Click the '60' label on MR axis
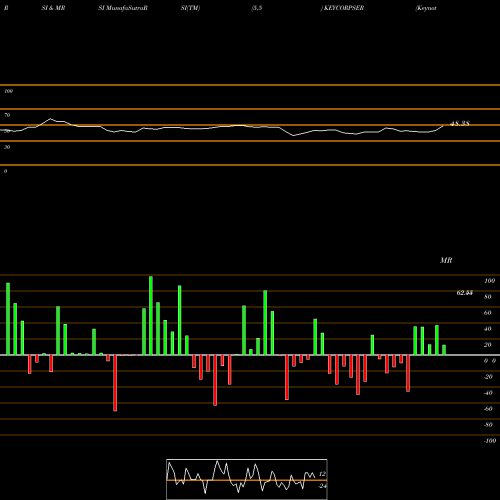 488,313
